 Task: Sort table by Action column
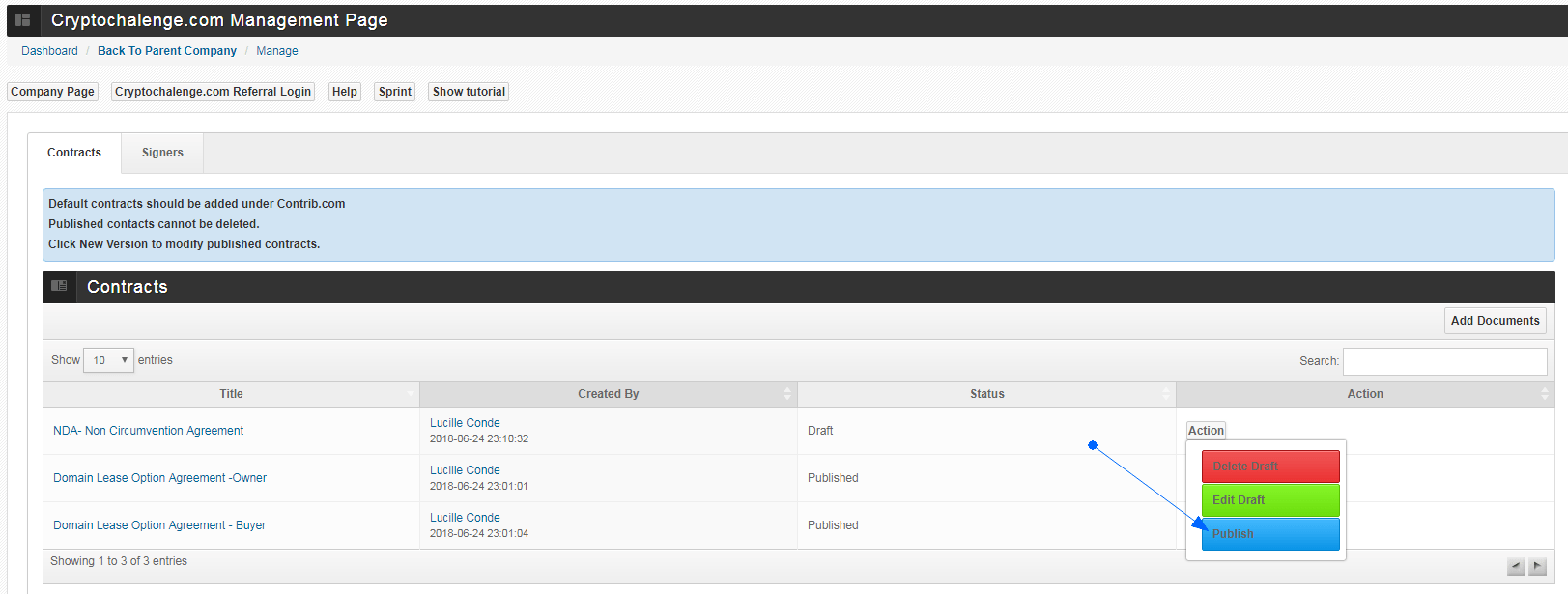click(1365, 394)
